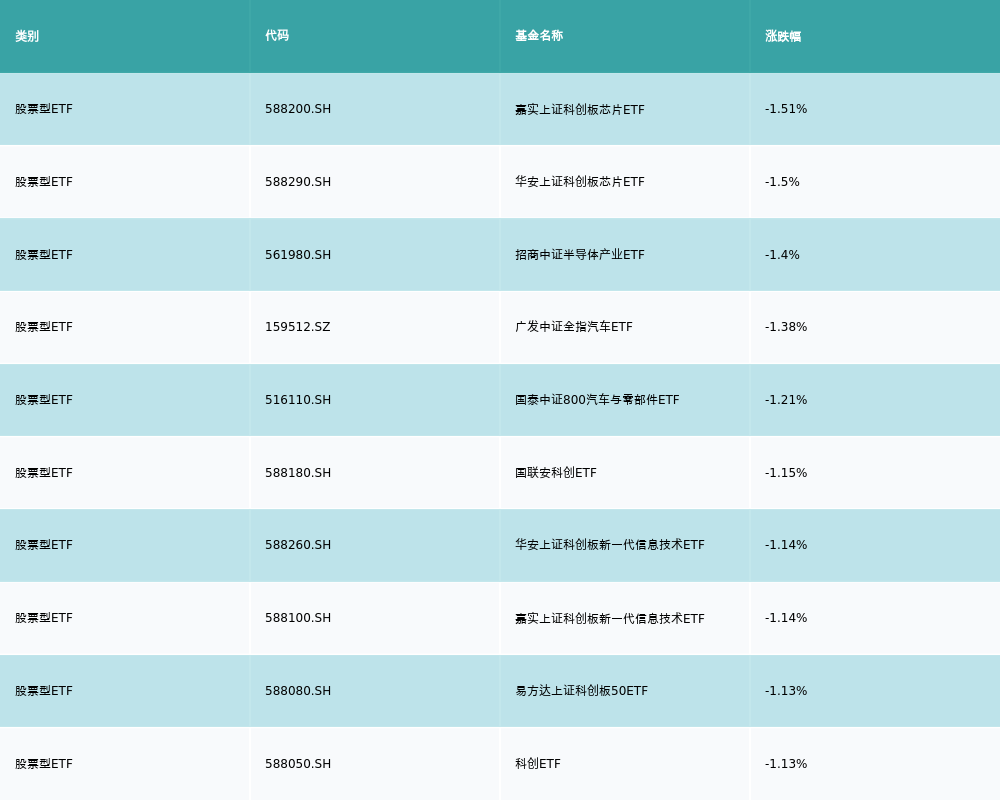Click the -1.38% change value
This screenshot has width=1000, height=800.
click(786, 327)
